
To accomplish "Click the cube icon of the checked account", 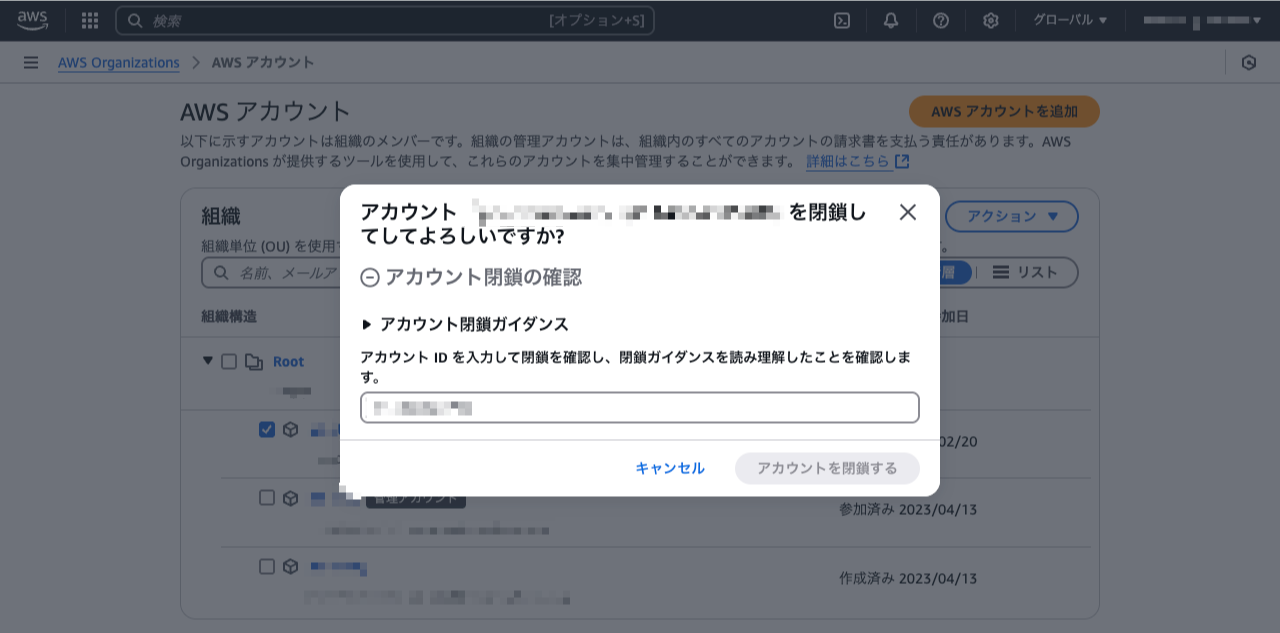I will coord(290,429).
